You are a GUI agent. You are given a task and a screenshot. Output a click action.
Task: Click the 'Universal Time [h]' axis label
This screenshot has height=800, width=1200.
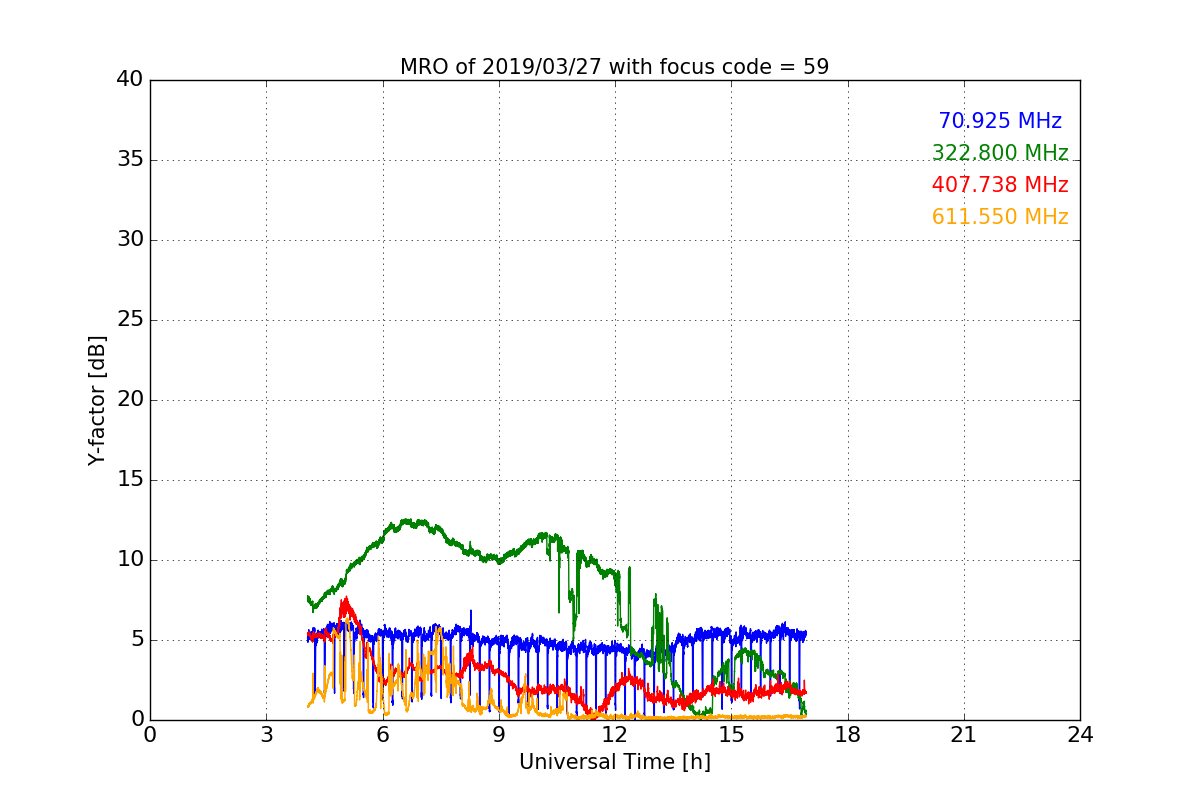(x=614, y=763)
